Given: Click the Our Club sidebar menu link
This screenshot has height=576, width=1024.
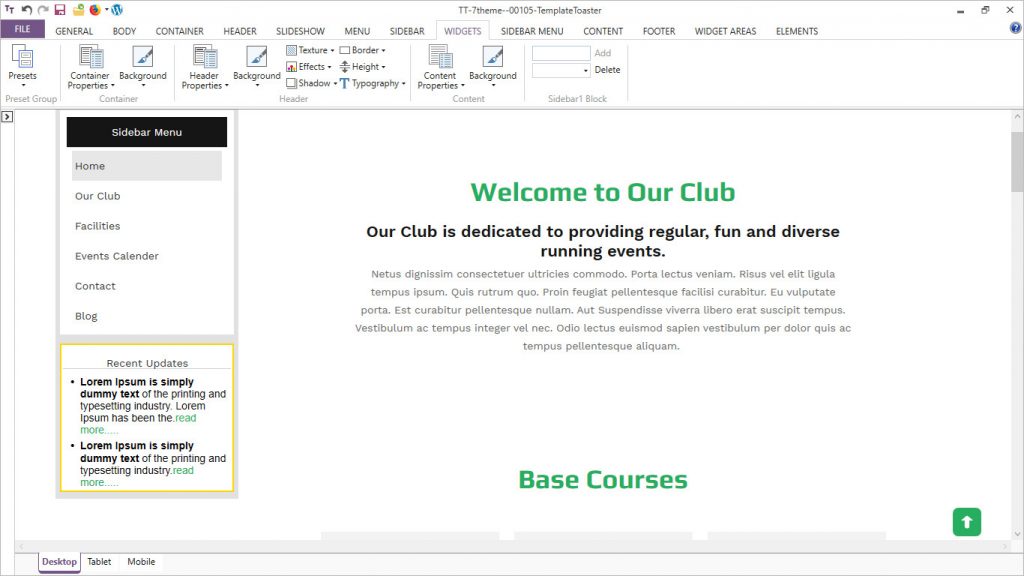Looking at the screenshot, I should (97, 196).
